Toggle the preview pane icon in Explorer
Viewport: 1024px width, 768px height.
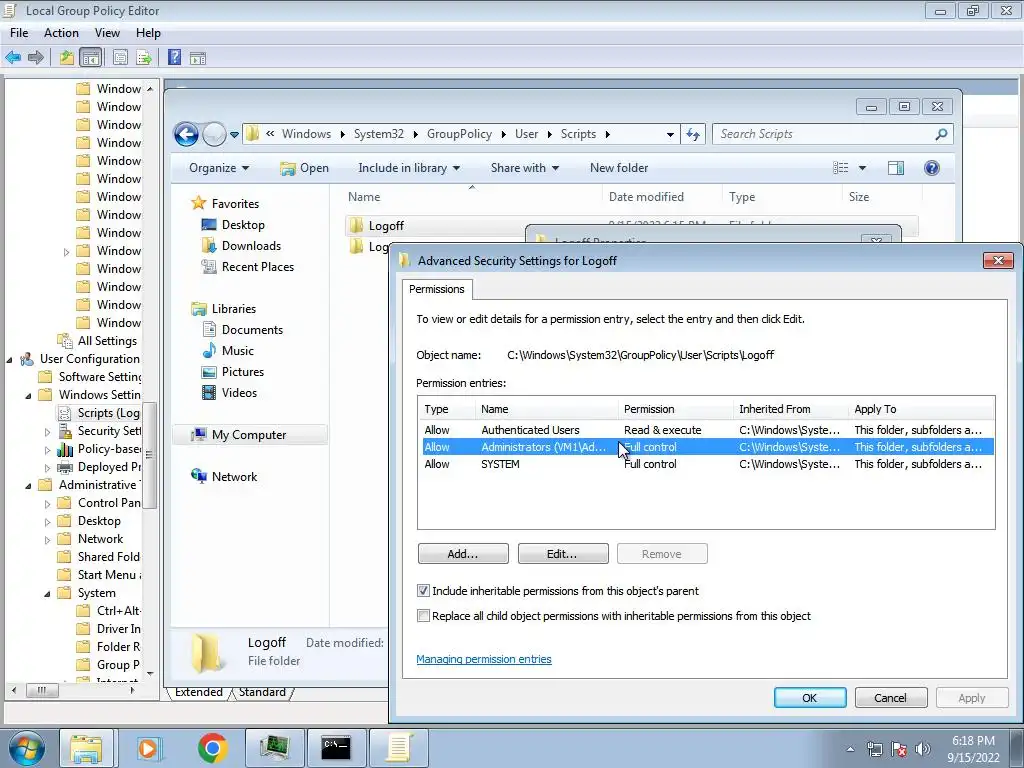[x=895, y=168]
